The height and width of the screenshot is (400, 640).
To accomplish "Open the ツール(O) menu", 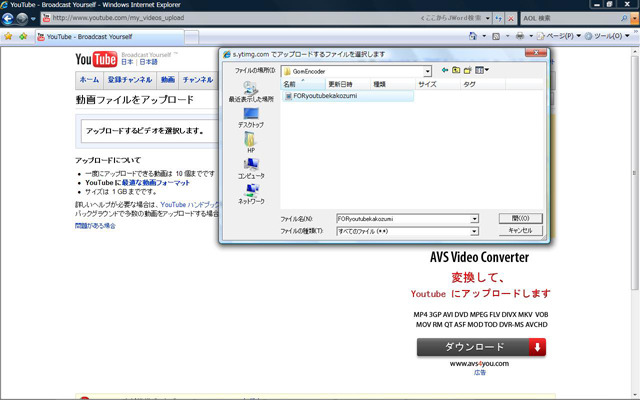I will [x=607, y=36].
